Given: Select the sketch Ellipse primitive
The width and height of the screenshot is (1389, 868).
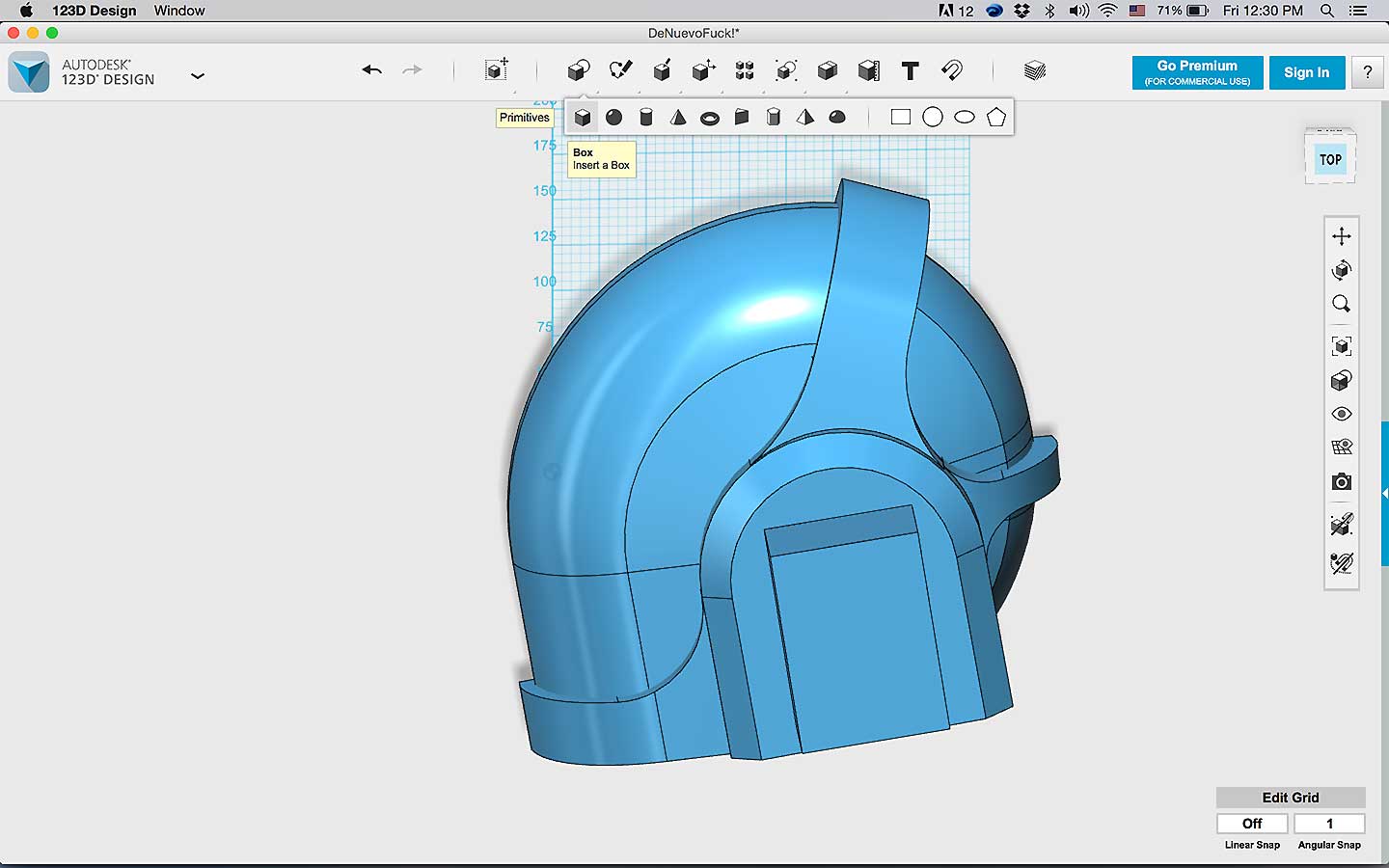Looking at the screenshot, I should (965, 118).
